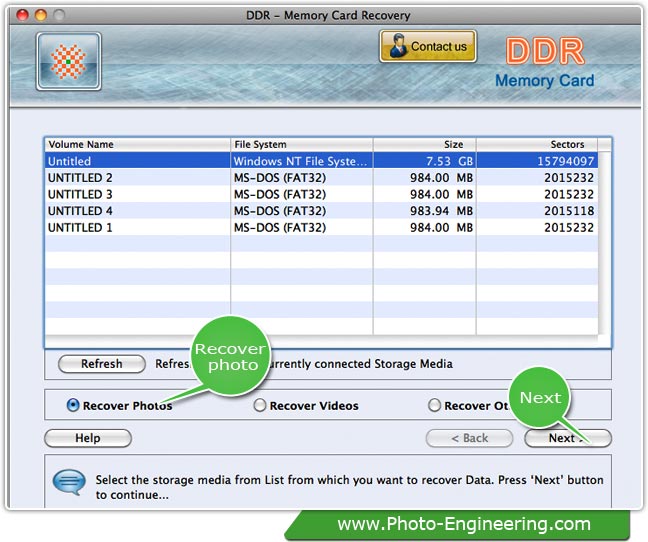Select the Recover Videos radio button

(260, 405)
